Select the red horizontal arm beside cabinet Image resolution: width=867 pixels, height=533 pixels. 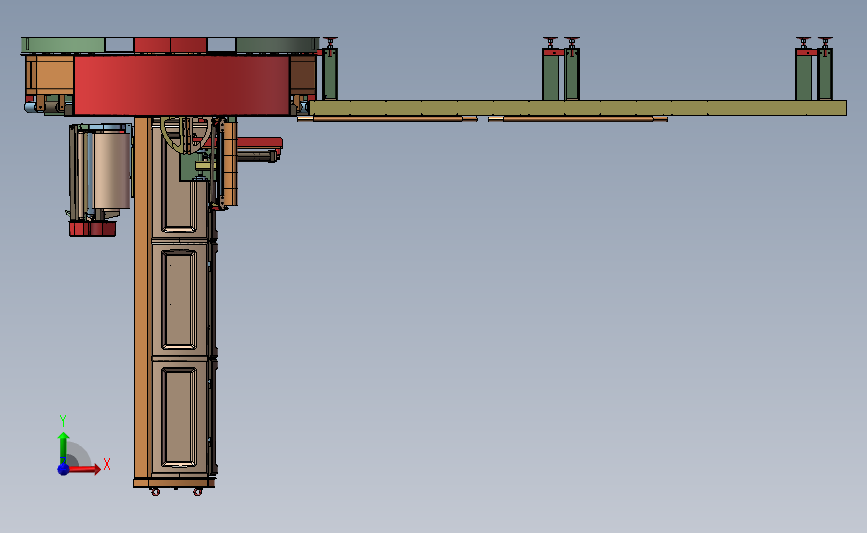pos(260,144)
